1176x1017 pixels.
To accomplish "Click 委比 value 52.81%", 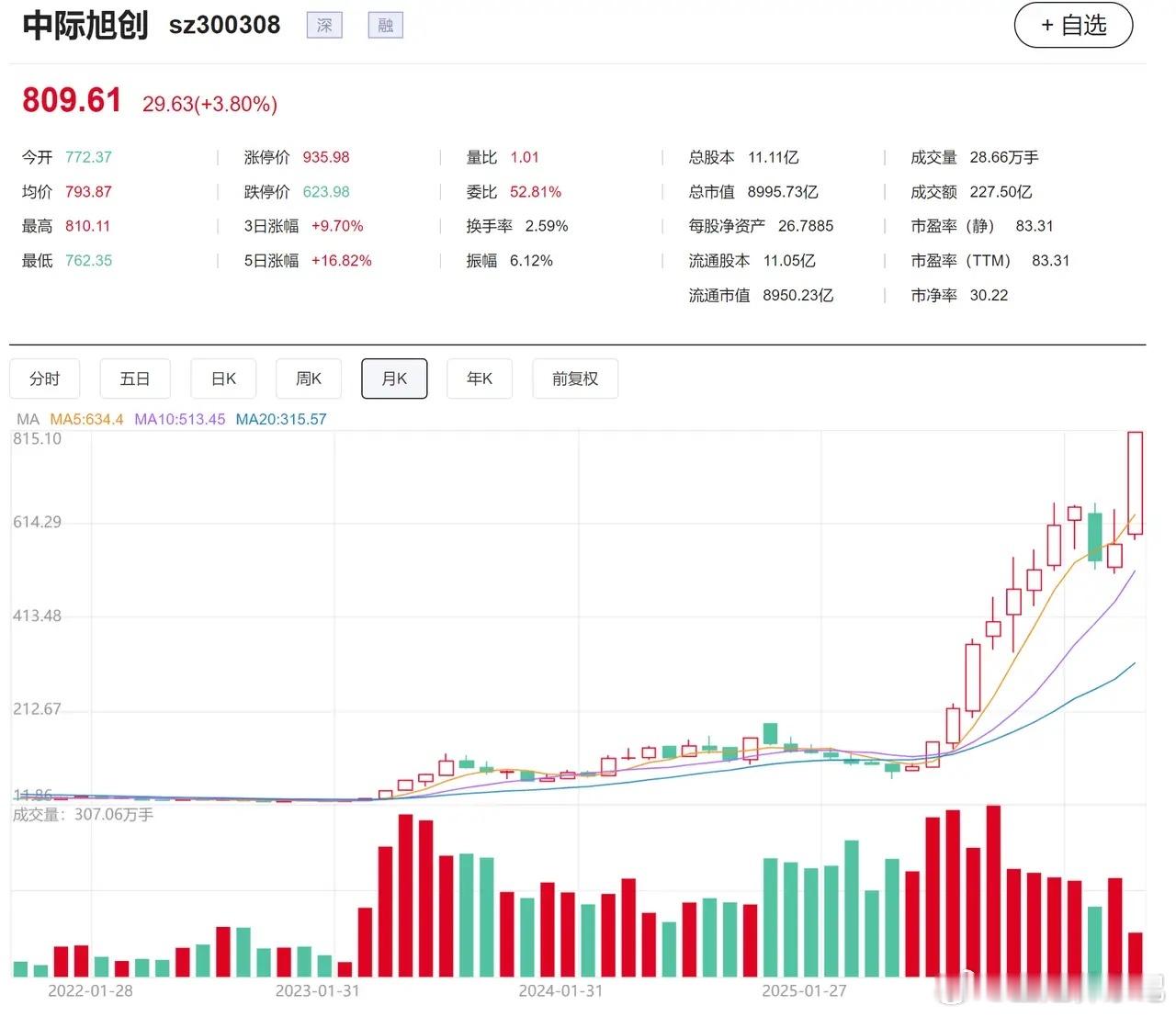I will 536,192.
